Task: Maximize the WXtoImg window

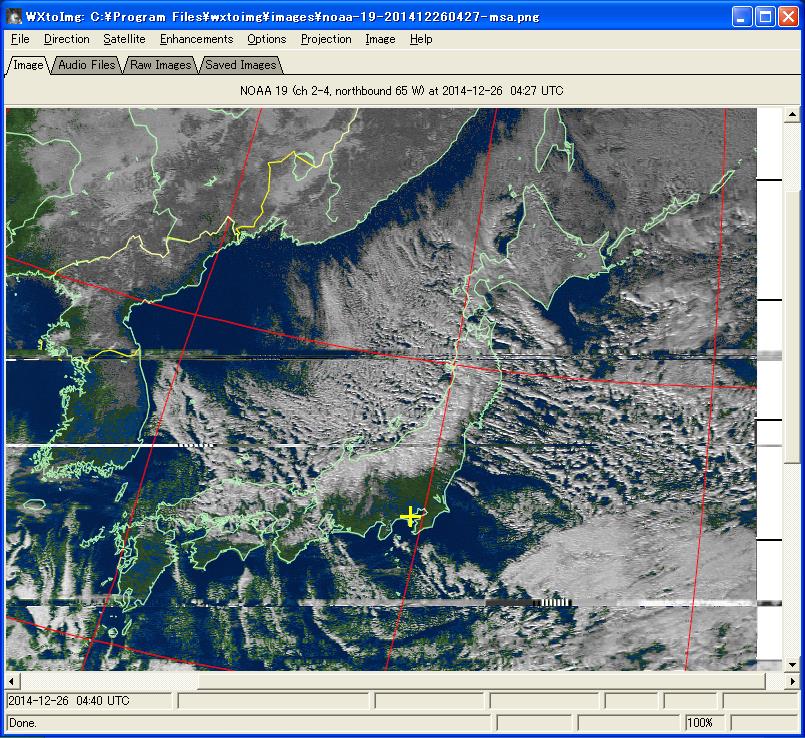Action: coord(764,17)
